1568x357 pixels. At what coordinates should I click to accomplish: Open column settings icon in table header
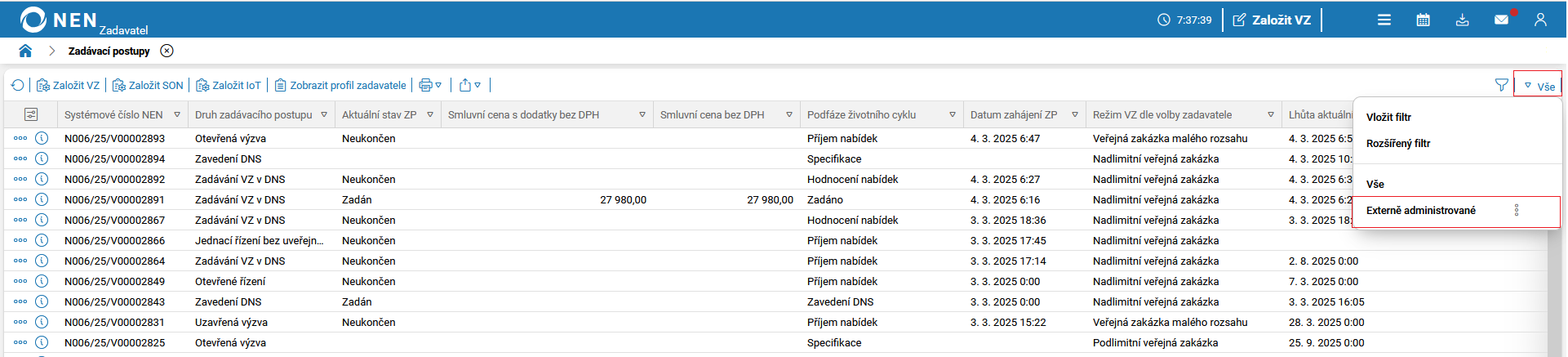[31, 114]
